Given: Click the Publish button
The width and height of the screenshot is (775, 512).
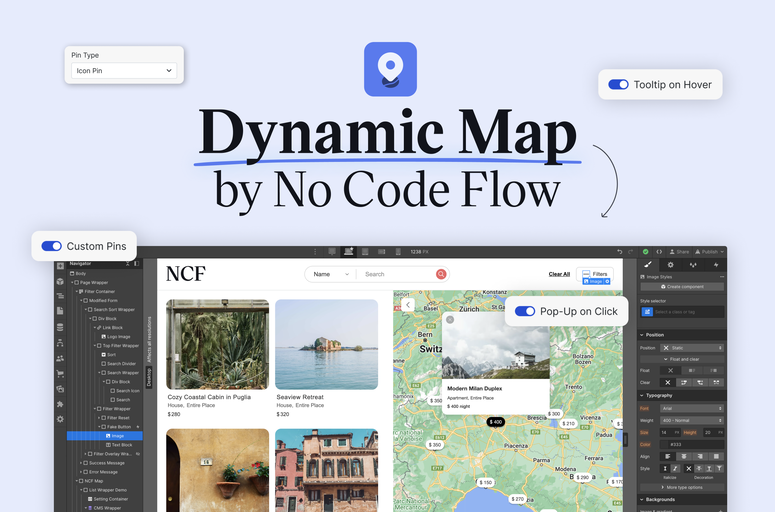Looking at the screenshot, I should 710,252.
